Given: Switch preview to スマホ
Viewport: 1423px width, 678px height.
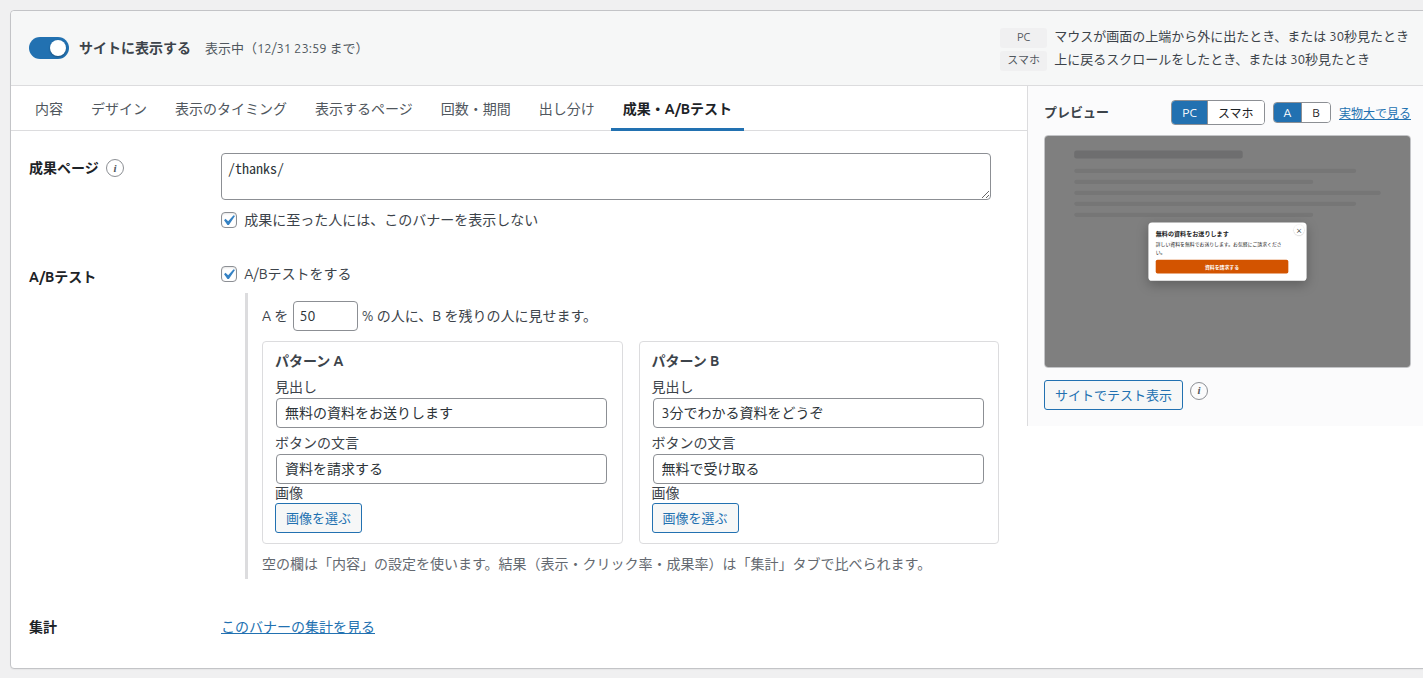Looking at the screenshot, I should pos(1236,113).
